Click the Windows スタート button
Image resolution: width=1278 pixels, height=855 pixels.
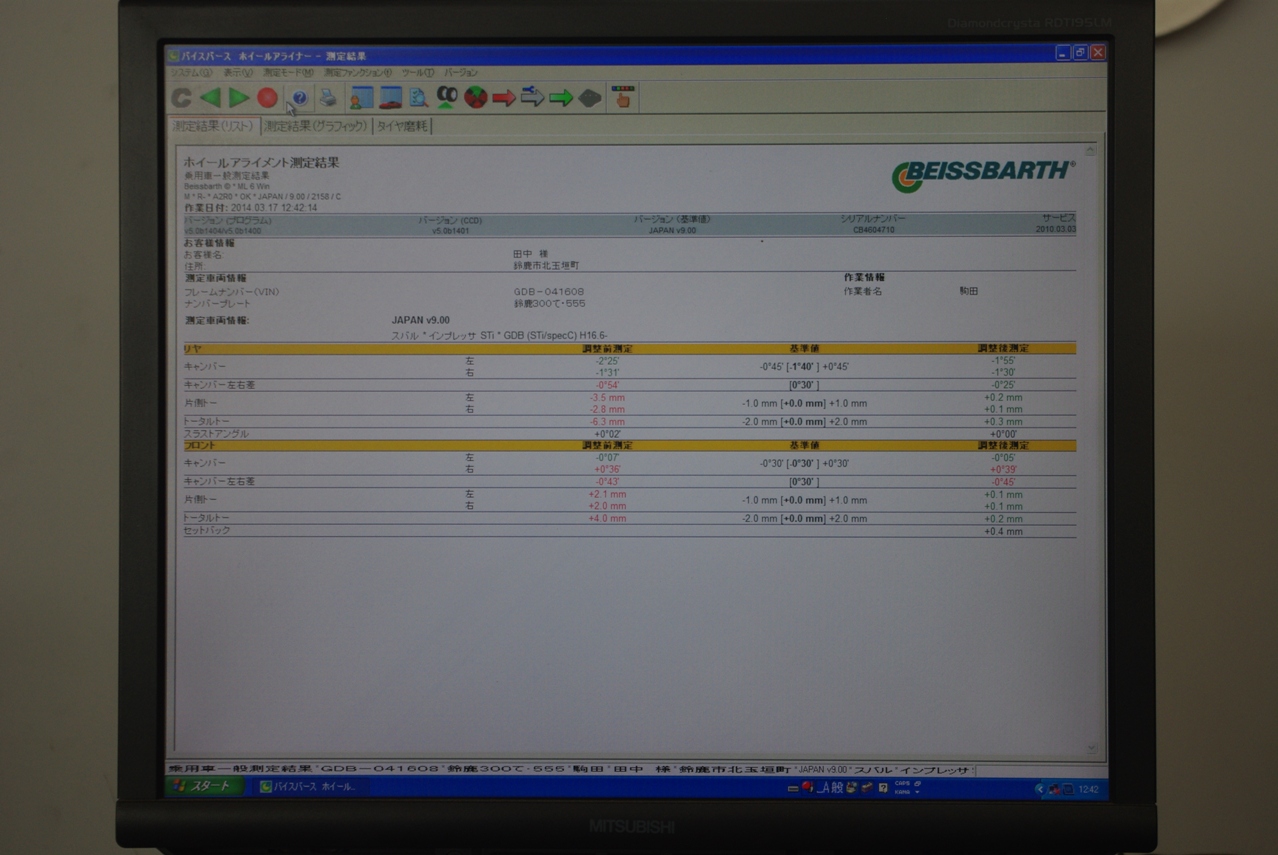[203, 787]
